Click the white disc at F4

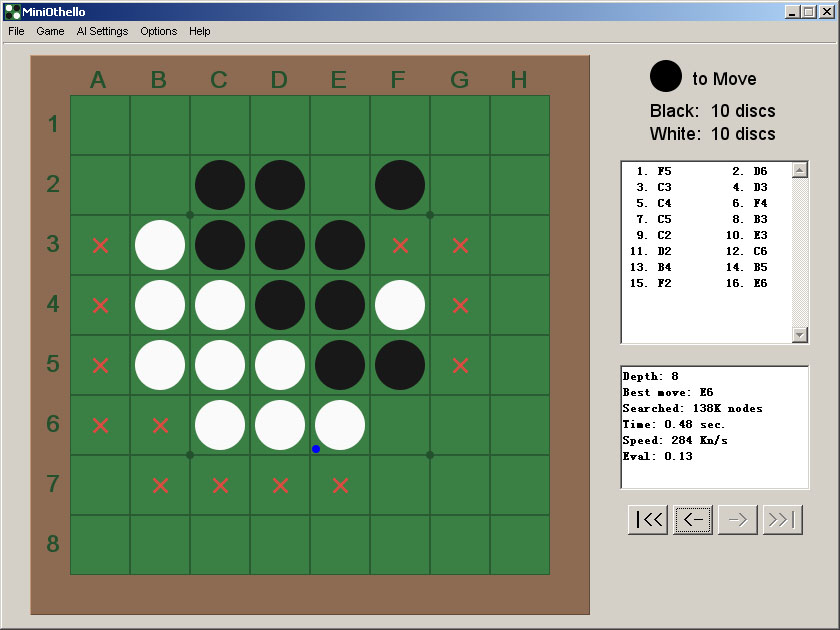(400, 305)
